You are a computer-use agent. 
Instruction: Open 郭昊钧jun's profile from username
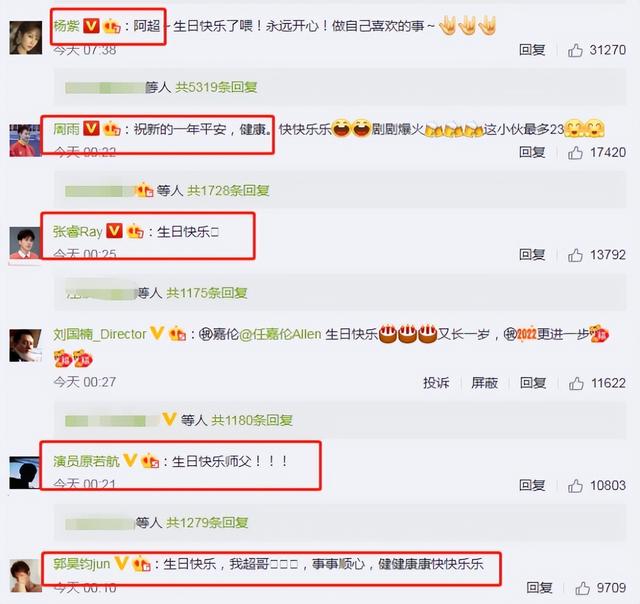click(x=82, y=564)
